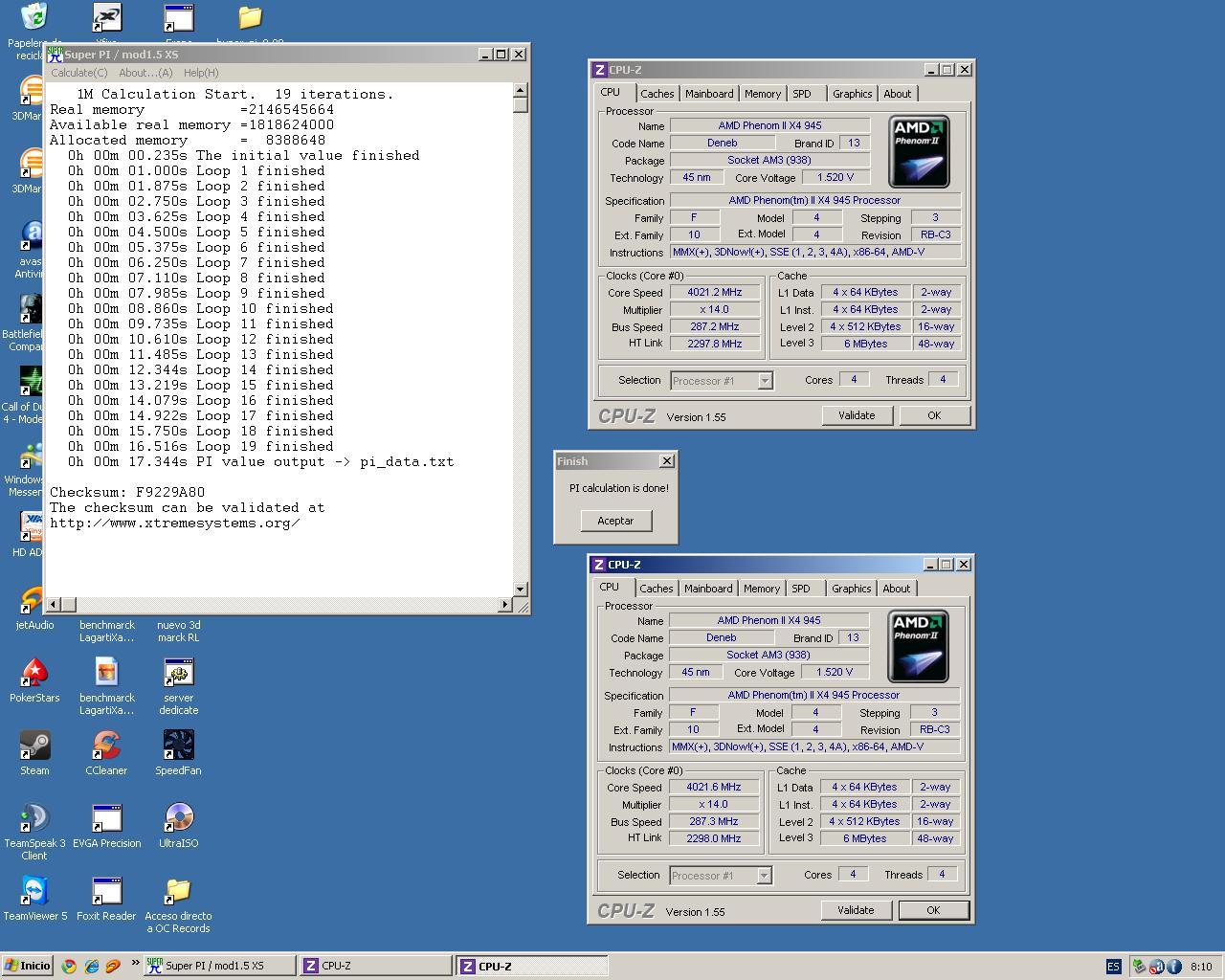Click the avast tray icon

[1157, 967]
